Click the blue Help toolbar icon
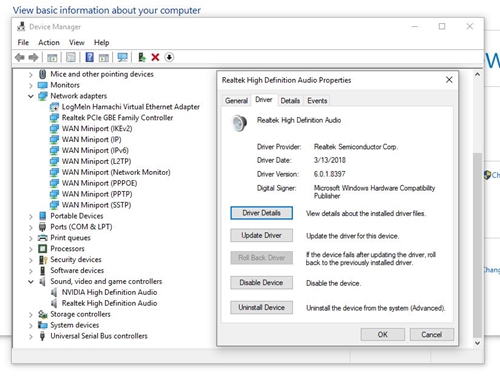The width and height of the screenshot is (500, 377). (x=90, y=57)
